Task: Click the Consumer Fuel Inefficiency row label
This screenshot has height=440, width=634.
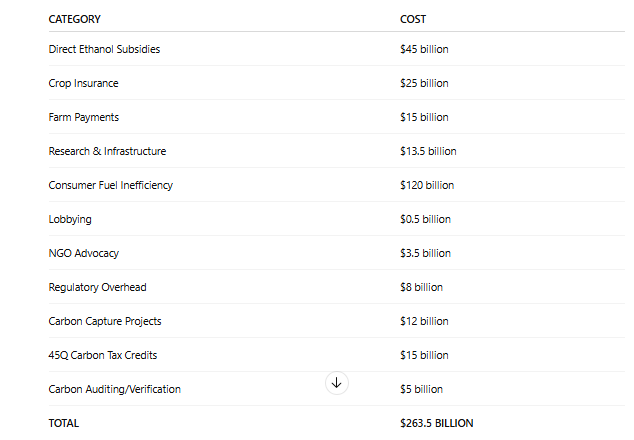Action: pos(111,185)
